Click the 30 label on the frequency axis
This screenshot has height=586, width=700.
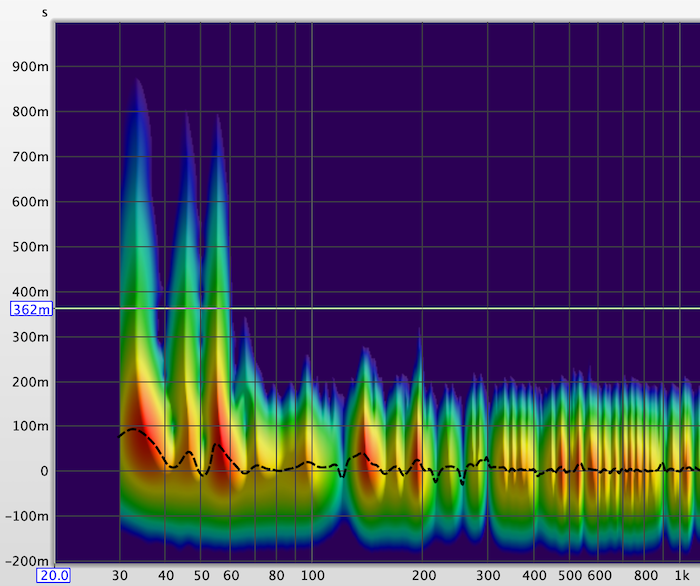(x=120, y=575)
